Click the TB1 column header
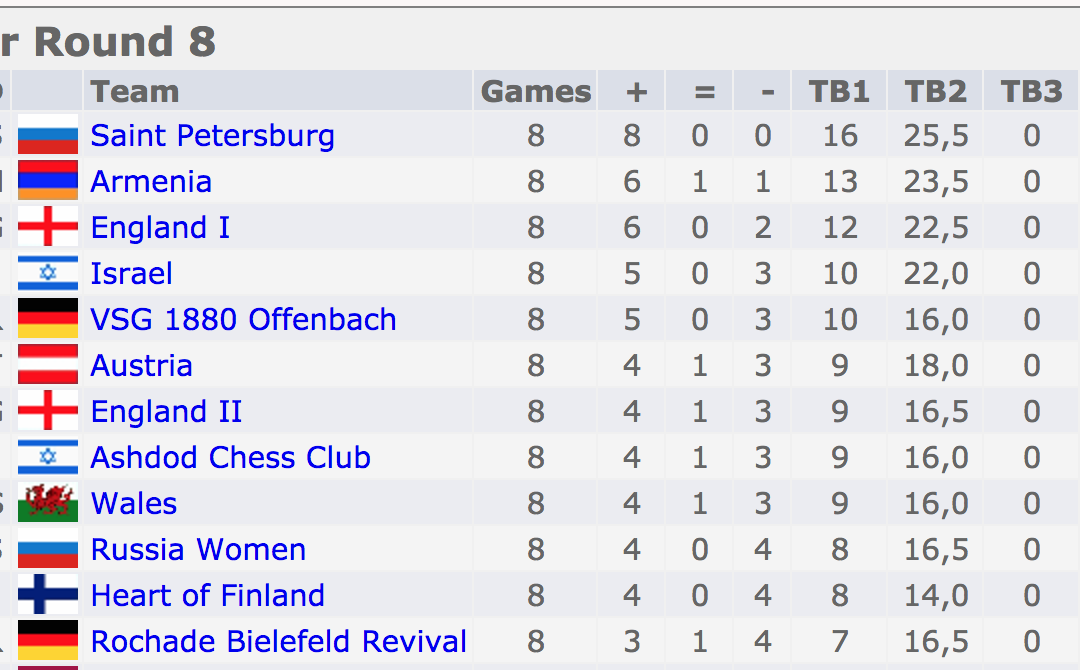 tap(839, 91)
